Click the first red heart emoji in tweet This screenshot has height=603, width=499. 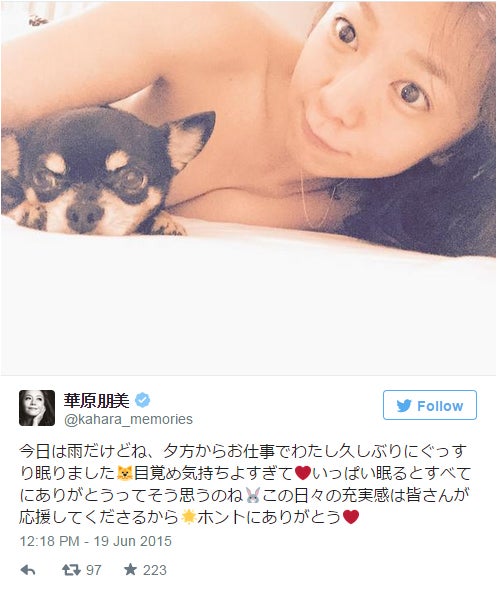303,473
